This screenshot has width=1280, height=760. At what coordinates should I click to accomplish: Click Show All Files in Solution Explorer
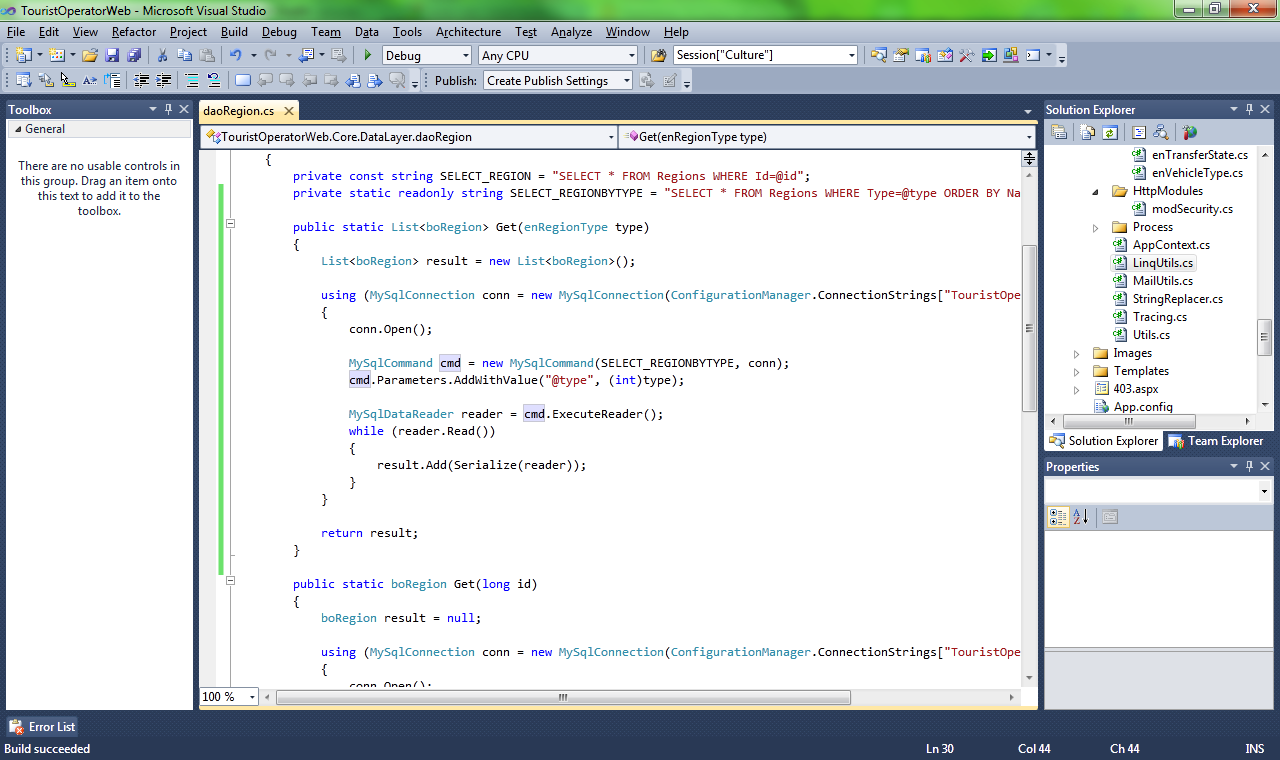(x=1086, y=132)
